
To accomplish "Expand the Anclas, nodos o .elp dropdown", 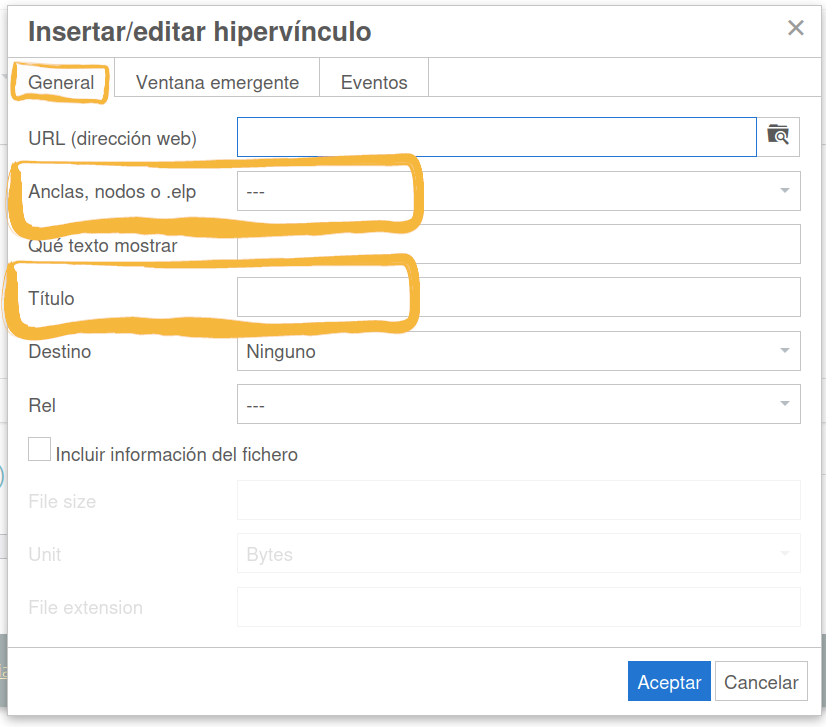I will (518, 191).
